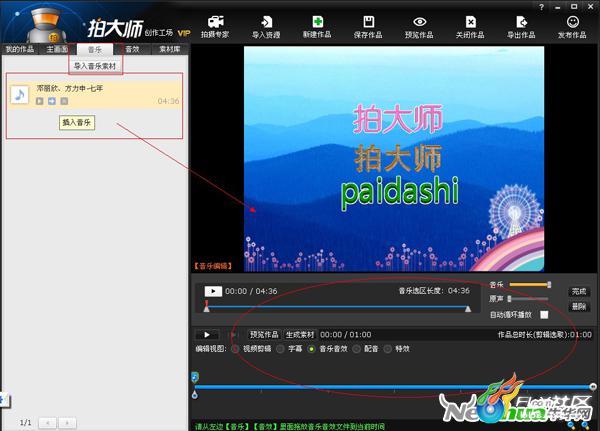Click the 【音乐编辑】 label under preview
The image size is (600, 431).
(x=213, y=266)
